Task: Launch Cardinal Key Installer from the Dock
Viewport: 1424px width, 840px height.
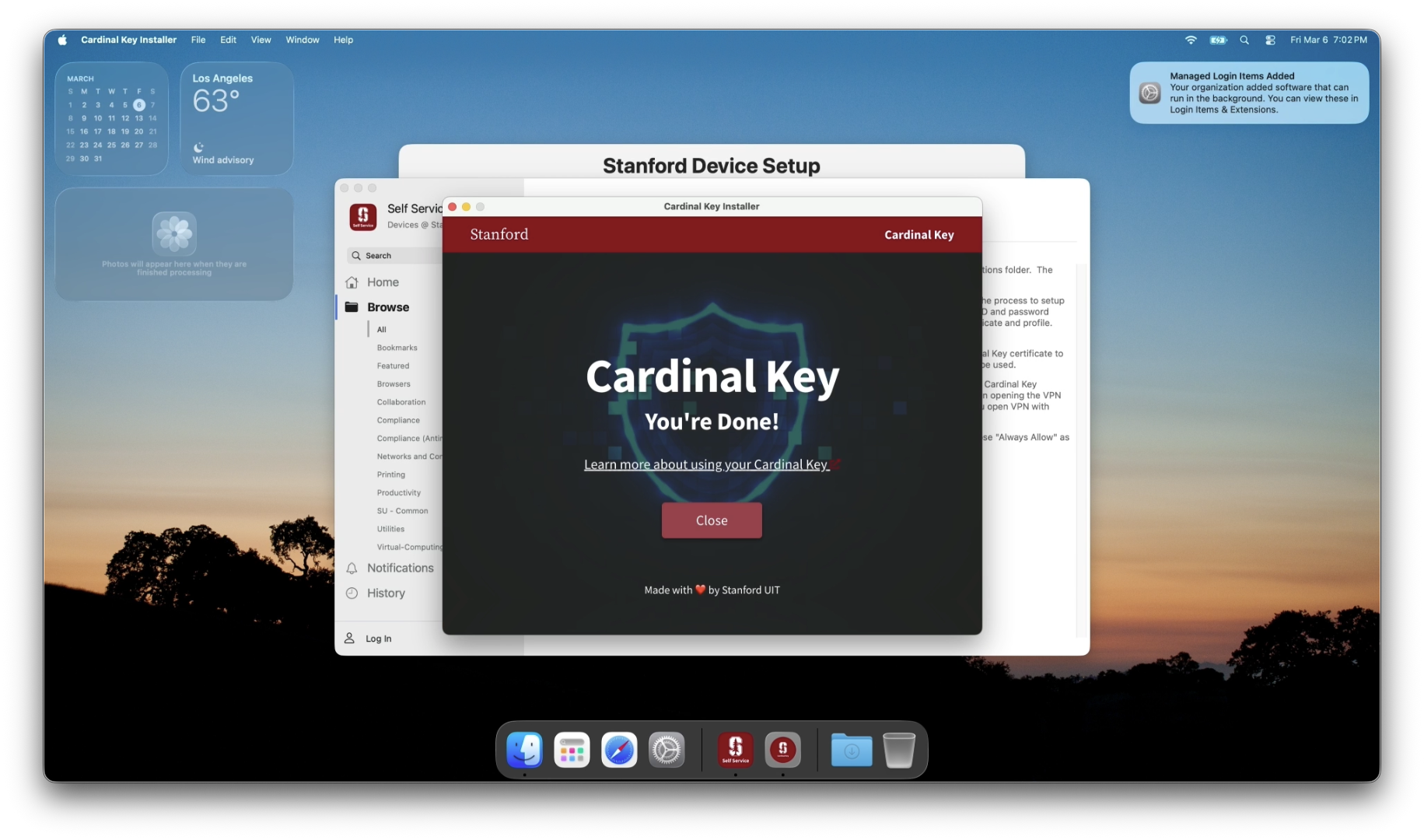Action: click(783, 749)
